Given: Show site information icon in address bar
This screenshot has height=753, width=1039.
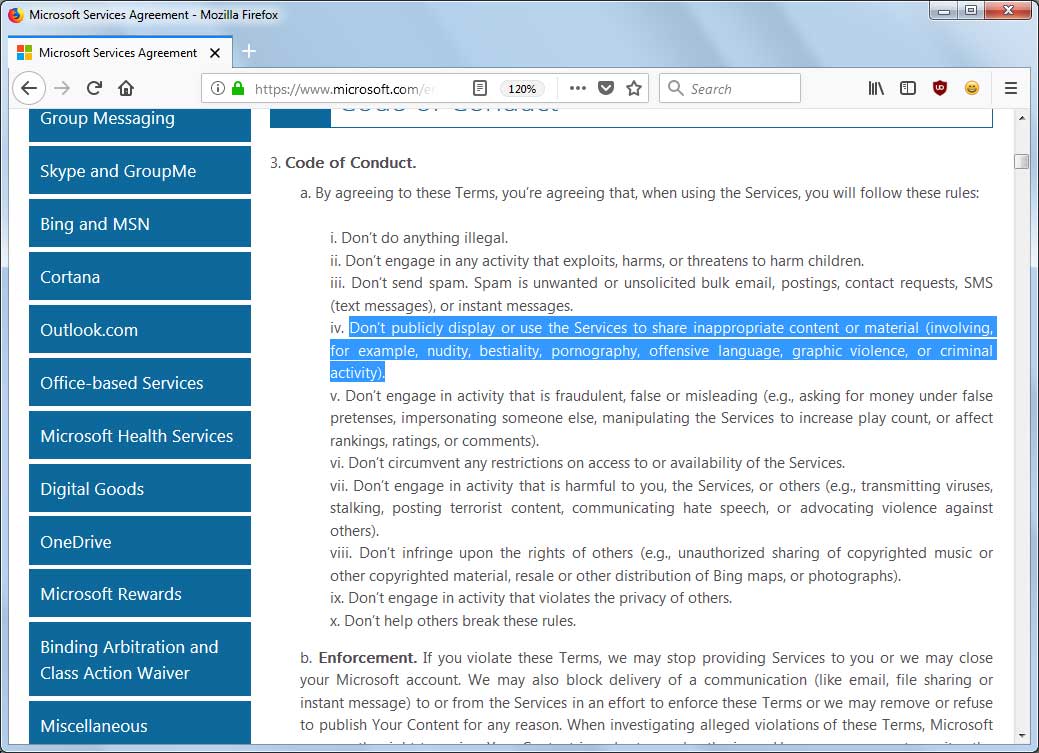Looking at the screenshot, I should 217,88.
